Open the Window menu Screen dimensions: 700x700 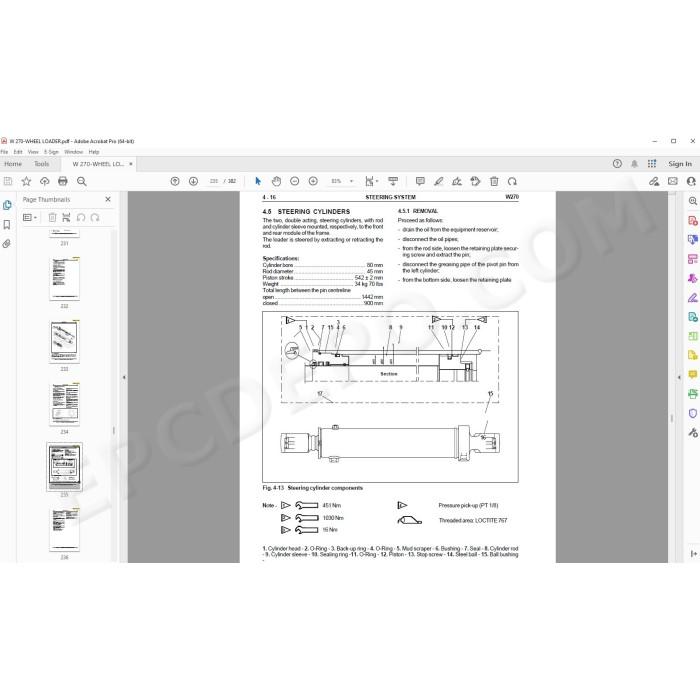click(x=74, y=152)
